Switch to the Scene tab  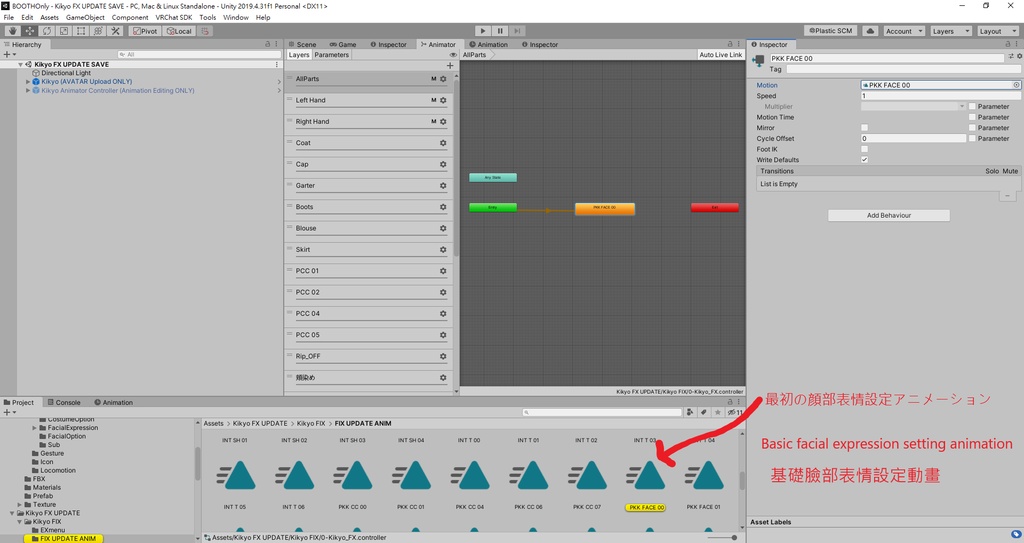tap(302, 44)
